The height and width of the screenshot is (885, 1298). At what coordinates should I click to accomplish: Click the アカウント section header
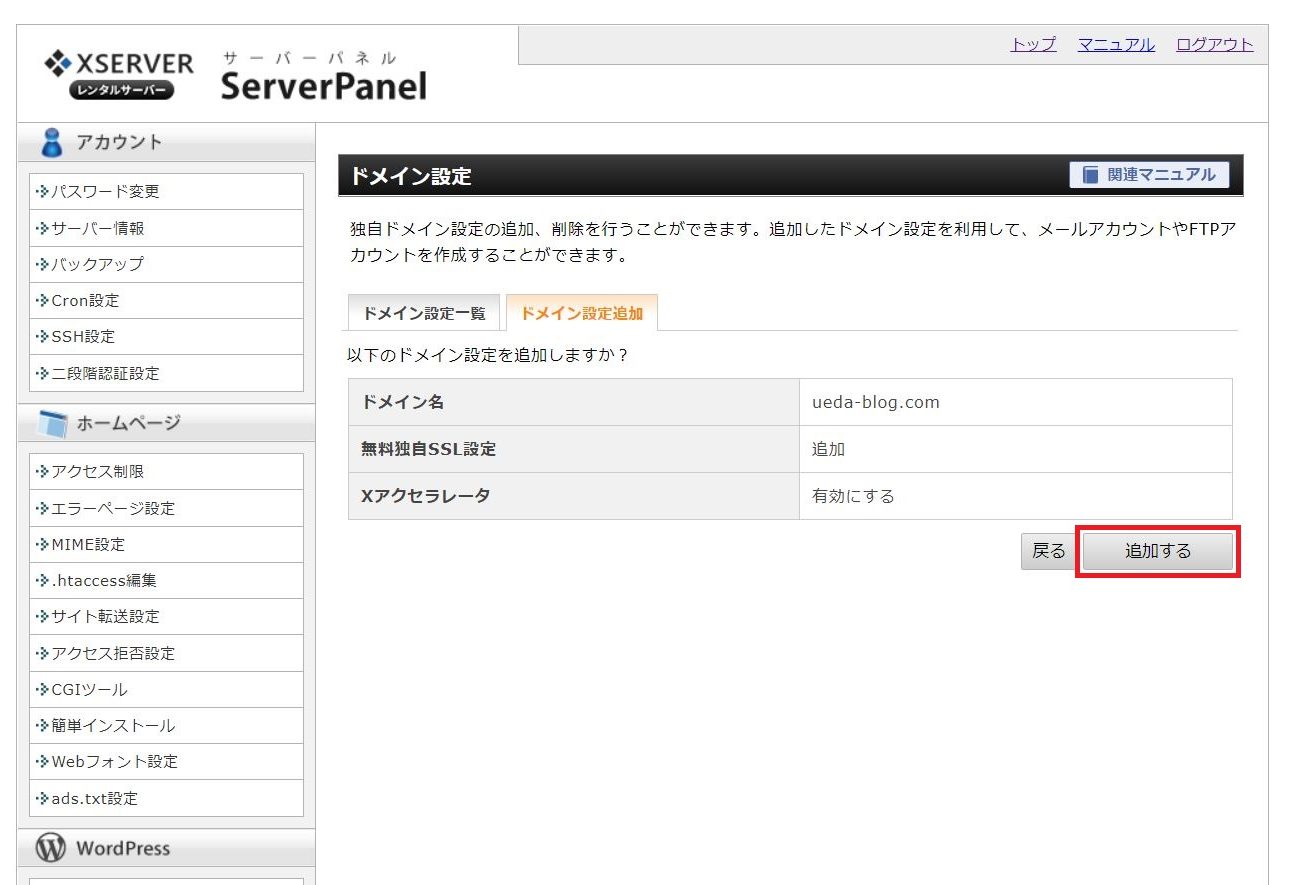[166, 142]
